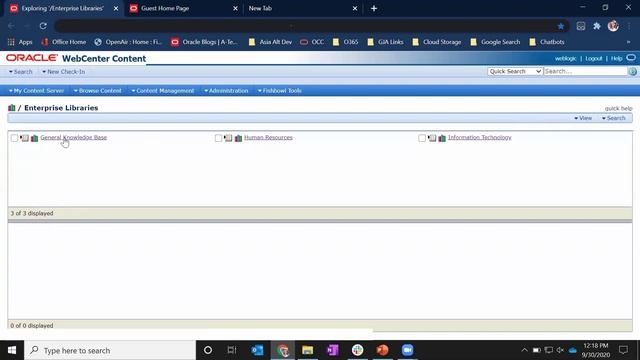640x360 pixels.
Task: Expand the Search menu in top toolbar
Action: pyautogui.click(x=20, y=71)
